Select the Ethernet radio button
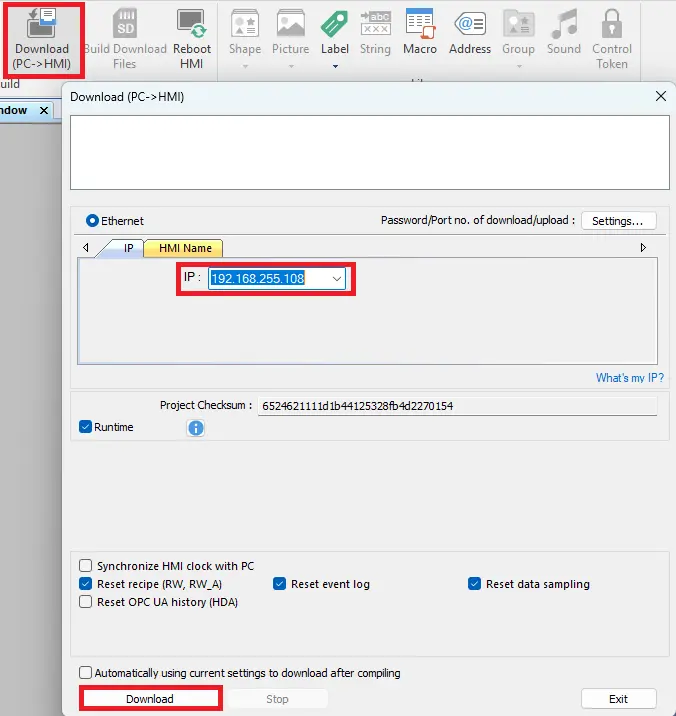Image resolution: width=676 pixels, height=716 pixels. (x=92, y=221)
